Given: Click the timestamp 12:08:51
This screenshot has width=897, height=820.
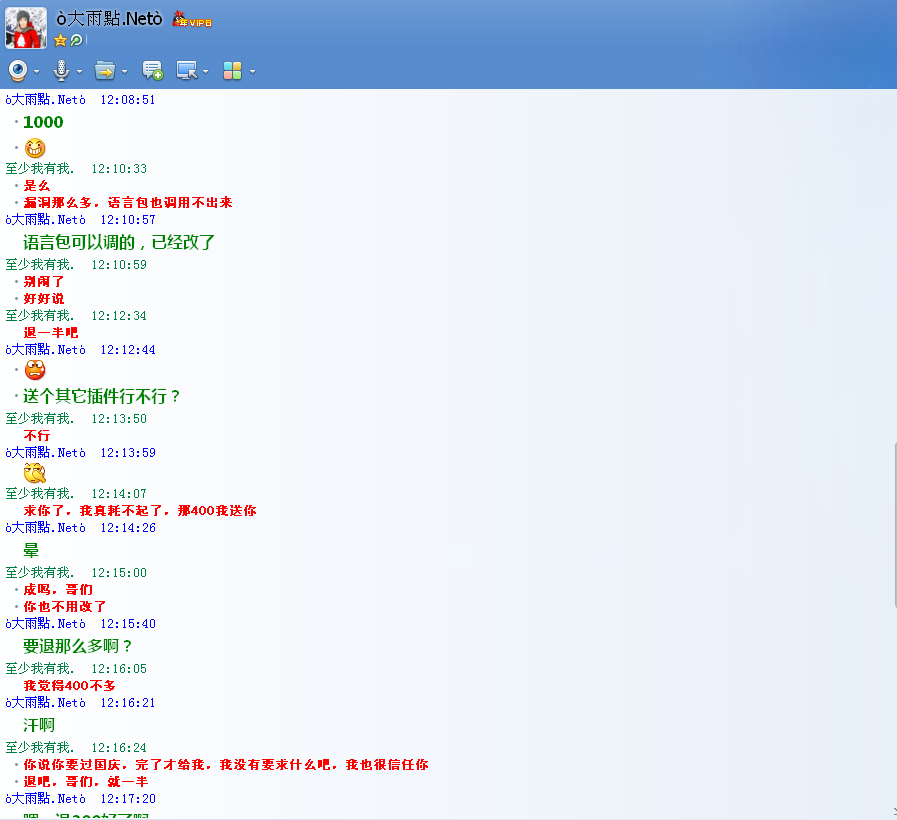Looking at the screenshot, I should click(x=128, y=100).
